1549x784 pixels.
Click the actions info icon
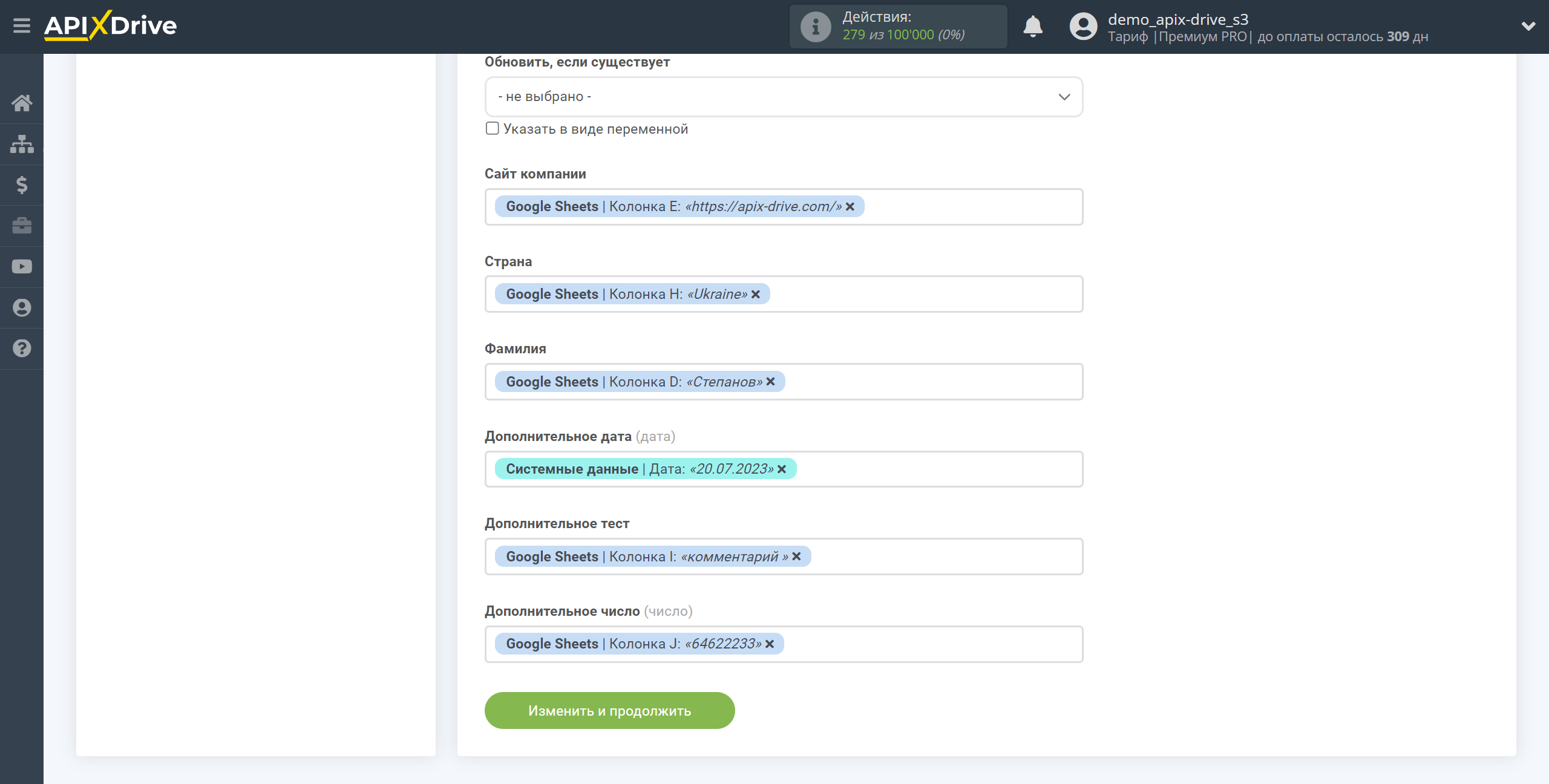pyautogui.click(x=816, y=27)
